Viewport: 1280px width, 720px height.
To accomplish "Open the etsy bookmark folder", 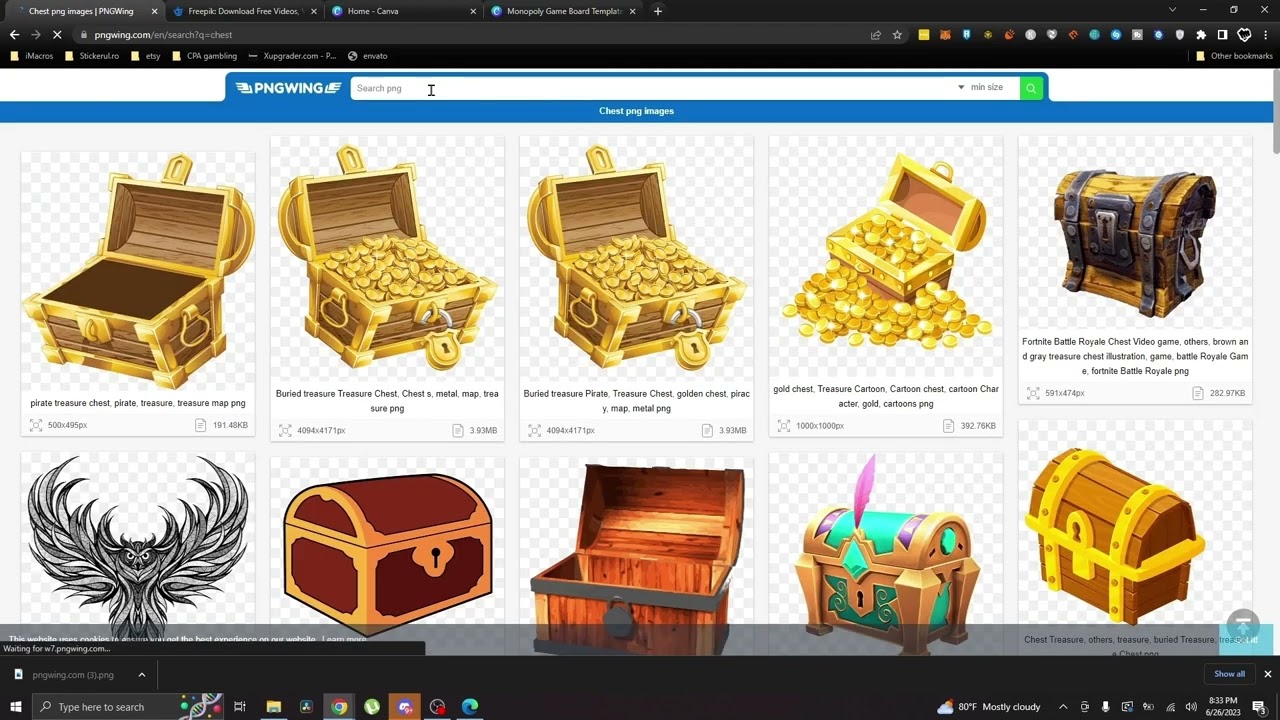I will 145,56.
